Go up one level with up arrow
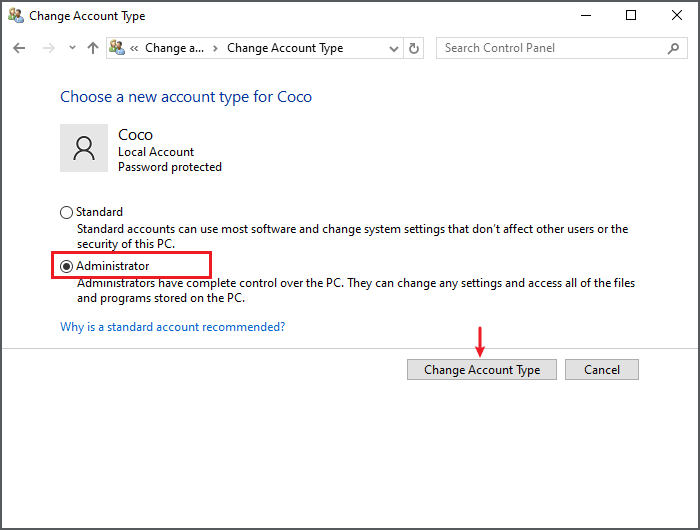700x530 pixels. (x=93, y=48)
